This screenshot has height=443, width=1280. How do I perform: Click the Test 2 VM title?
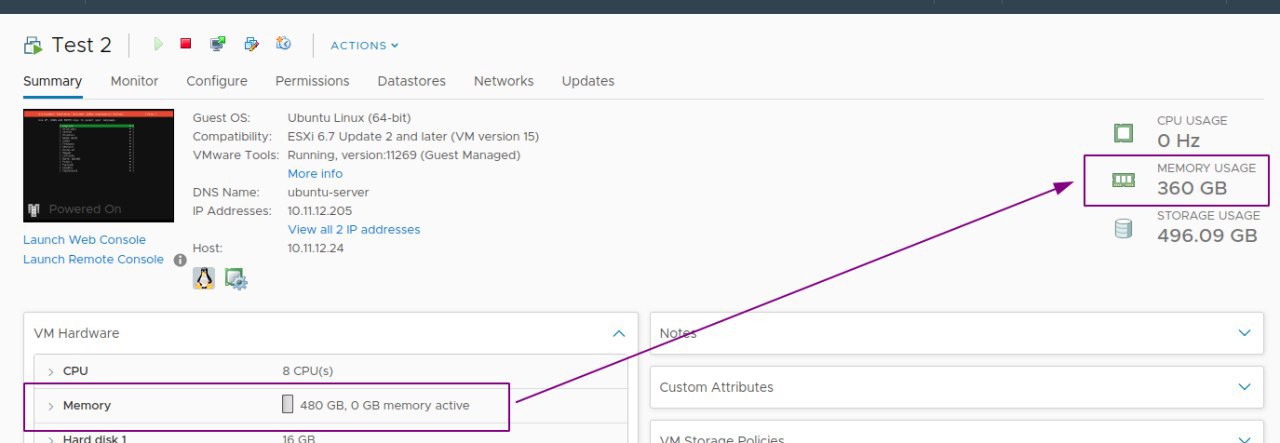[82, 45]
